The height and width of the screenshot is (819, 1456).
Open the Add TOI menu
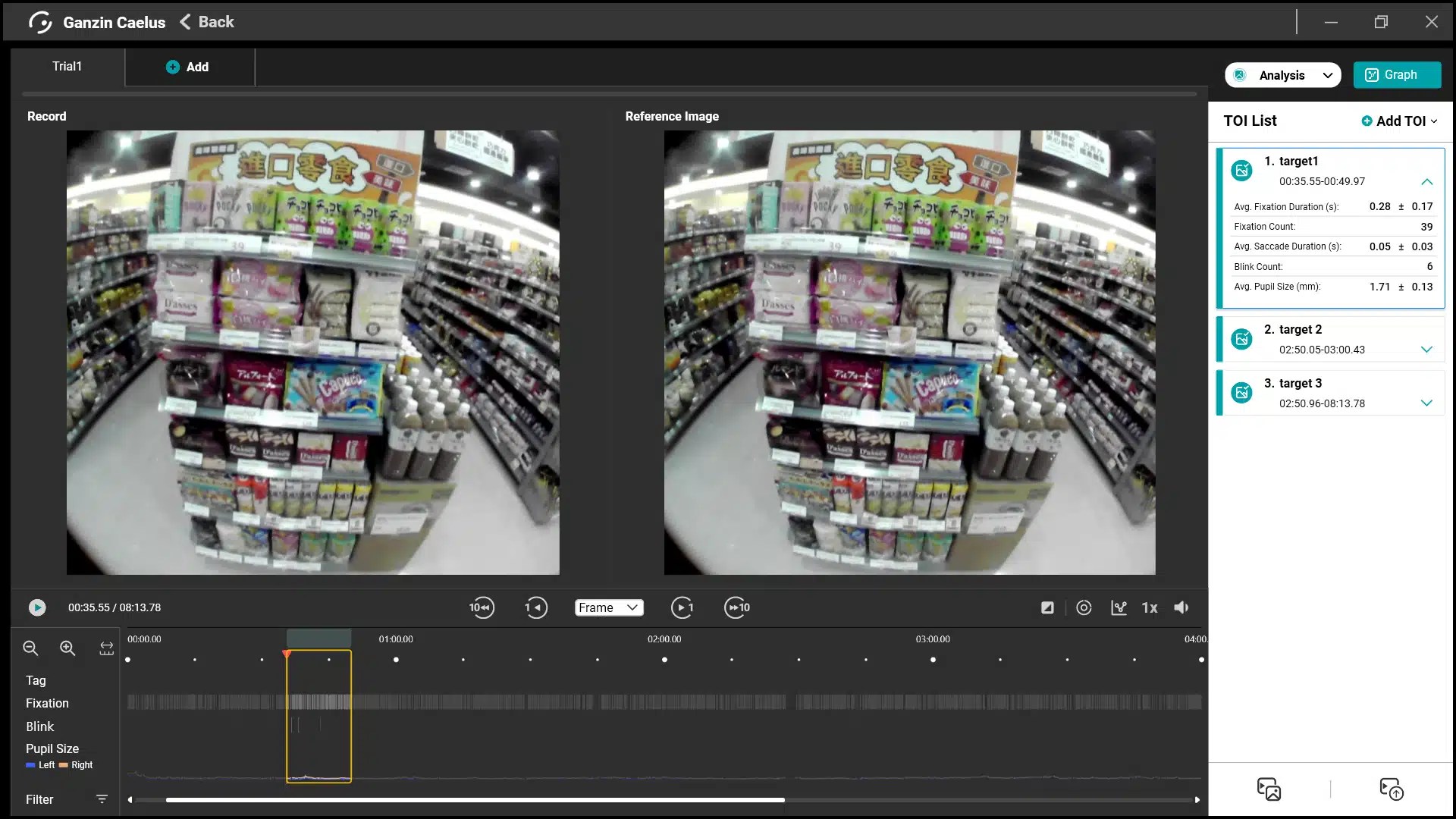[1399, 121]
